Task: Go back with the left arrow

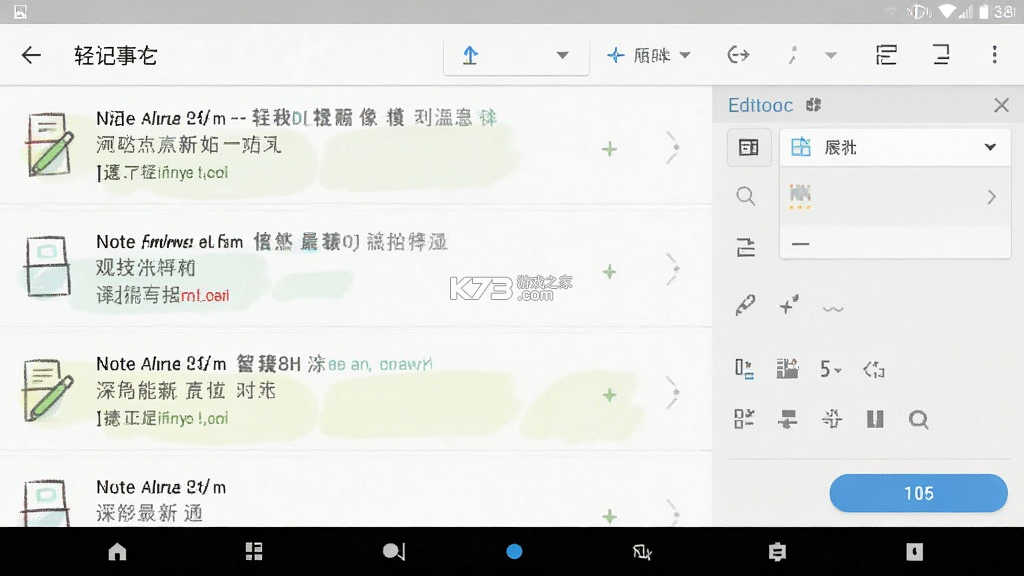Action: pos(31,56)
